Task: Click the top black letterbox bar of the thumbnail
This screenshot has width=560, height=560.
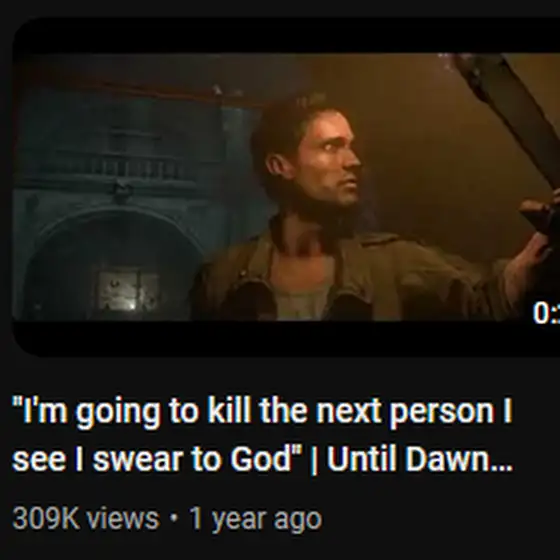Action: click(x=286, y=36)
